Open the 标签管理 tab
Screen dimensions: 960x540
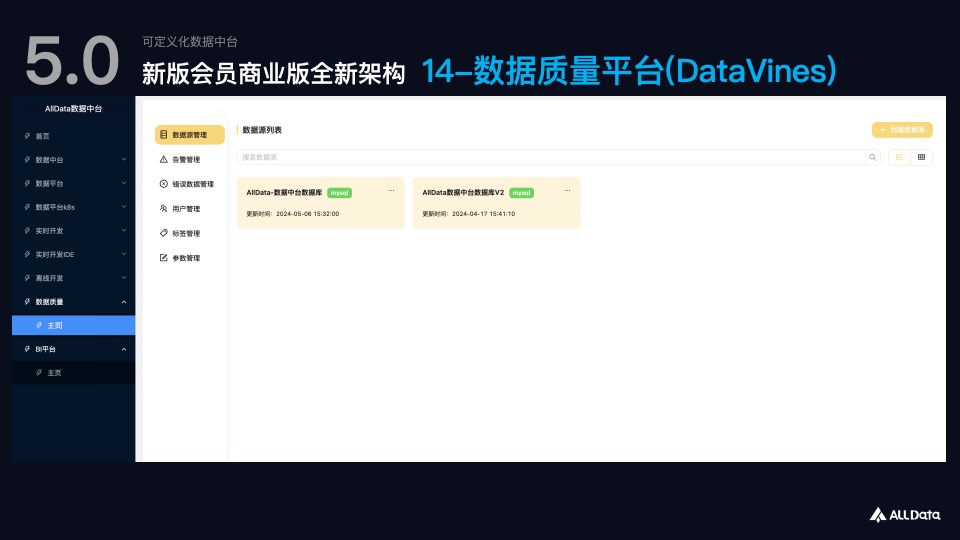(x=190, y=233)
